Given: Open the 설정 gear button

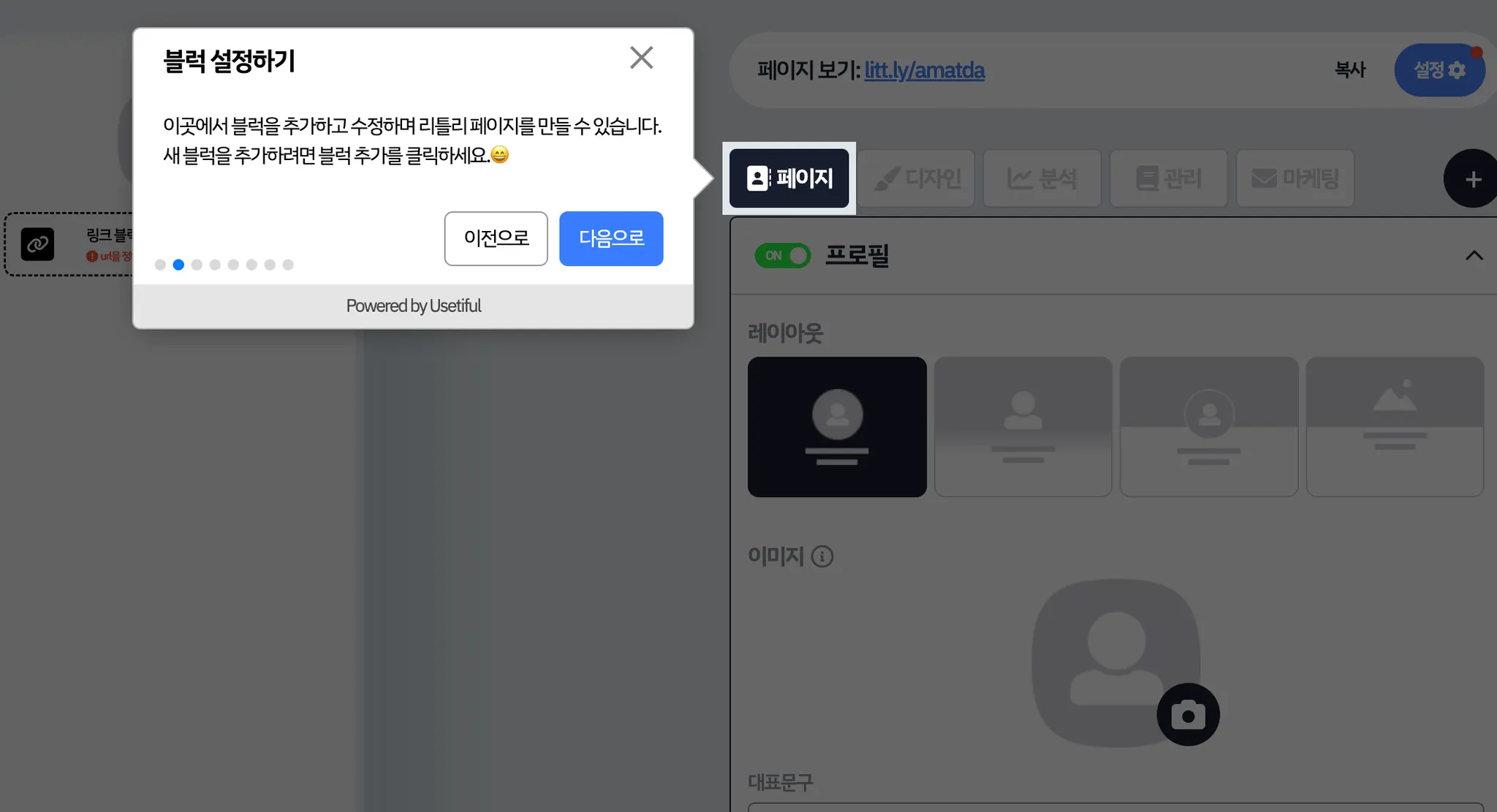Looking at the screenshot, I should [x=1439, y=70].
